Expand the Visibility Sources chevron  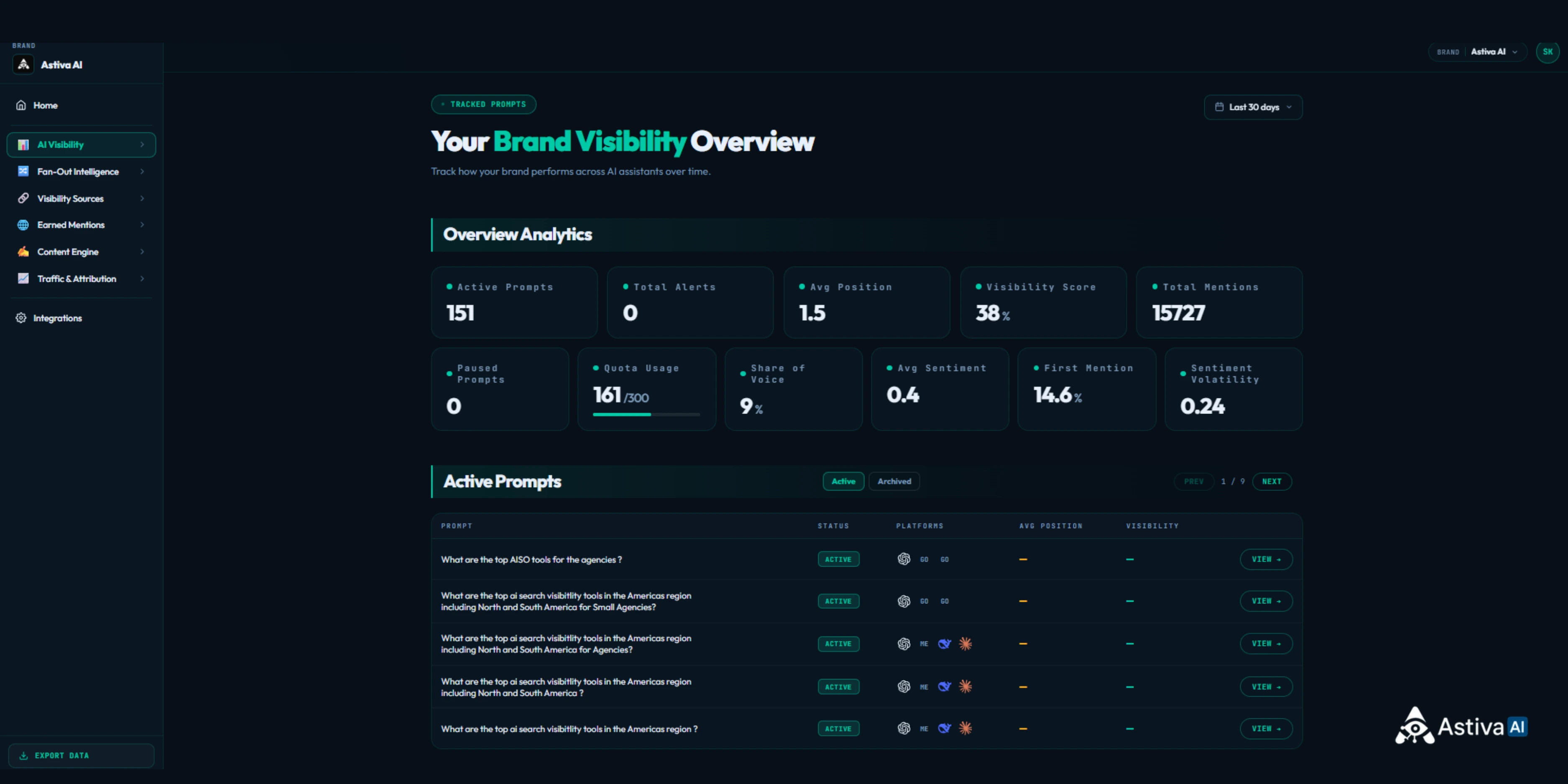[142, 199]
